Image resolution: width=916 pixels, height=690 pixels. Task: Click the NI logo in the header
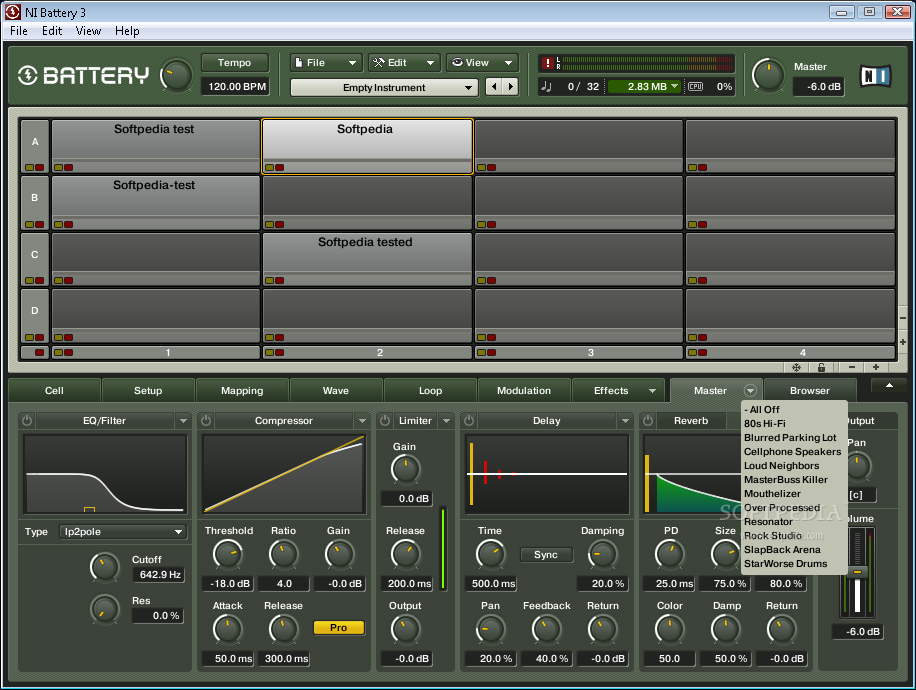[x=876, y=76]
